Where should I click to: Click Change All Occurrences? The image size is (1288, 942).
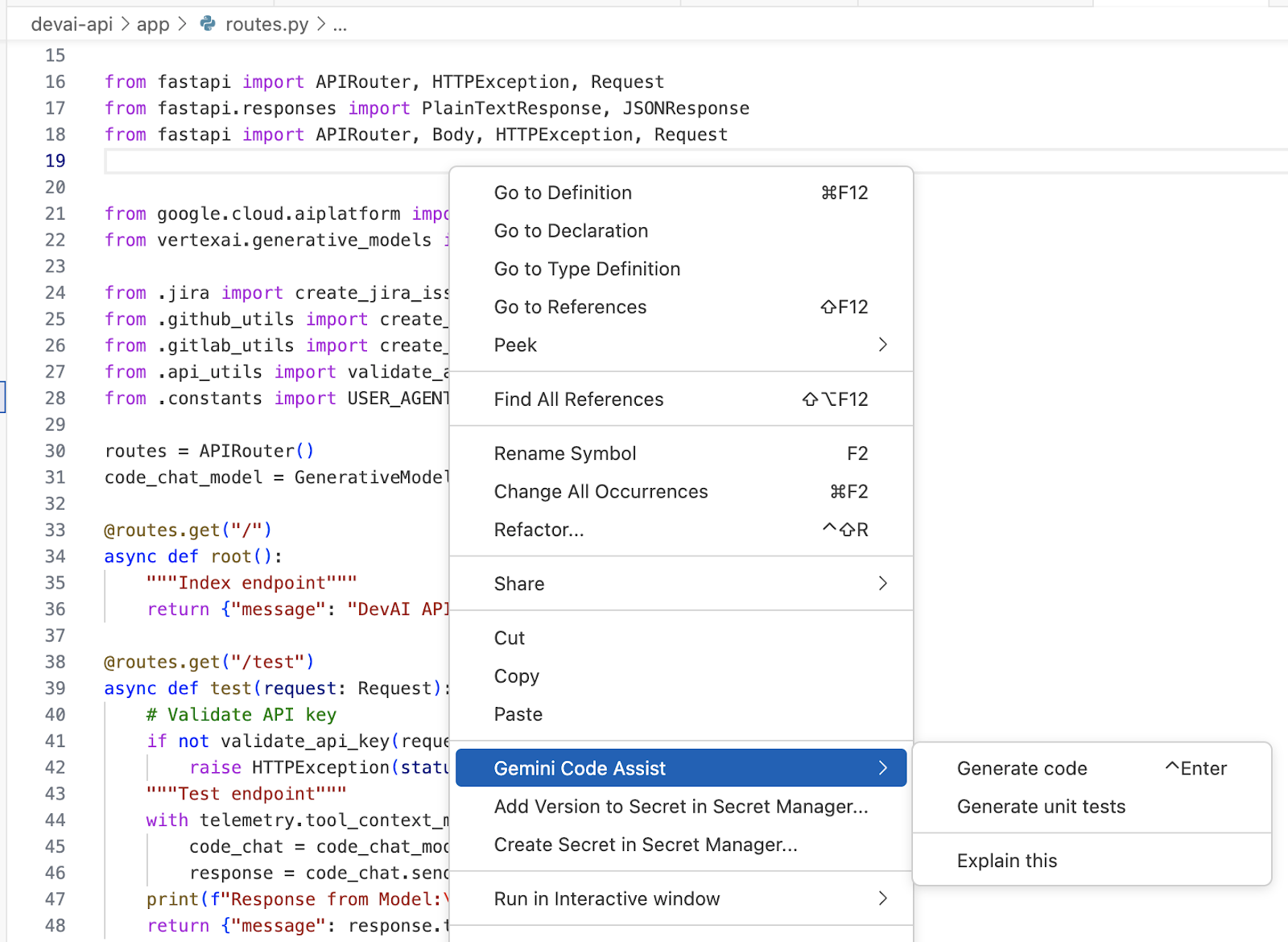[601, 492]
